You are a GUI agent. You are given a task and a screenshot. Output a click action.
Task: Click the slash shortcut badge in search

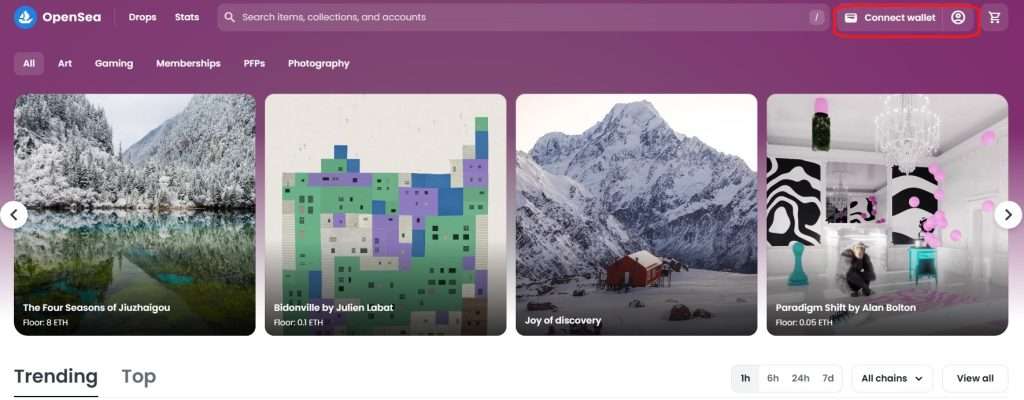pos(816,18)
